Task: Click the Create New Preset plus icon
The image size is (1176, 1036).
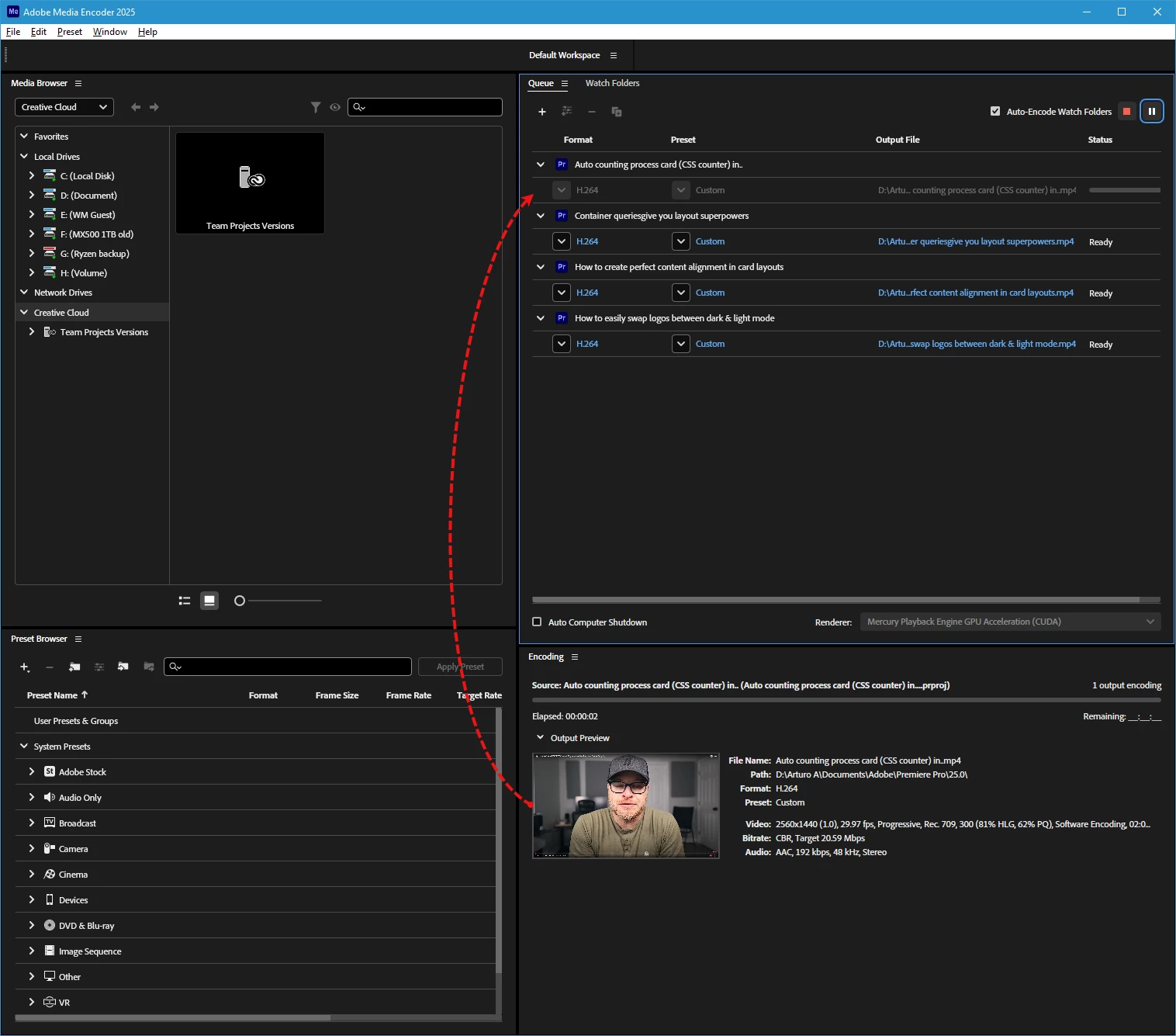Action: [x=25, y=667]
